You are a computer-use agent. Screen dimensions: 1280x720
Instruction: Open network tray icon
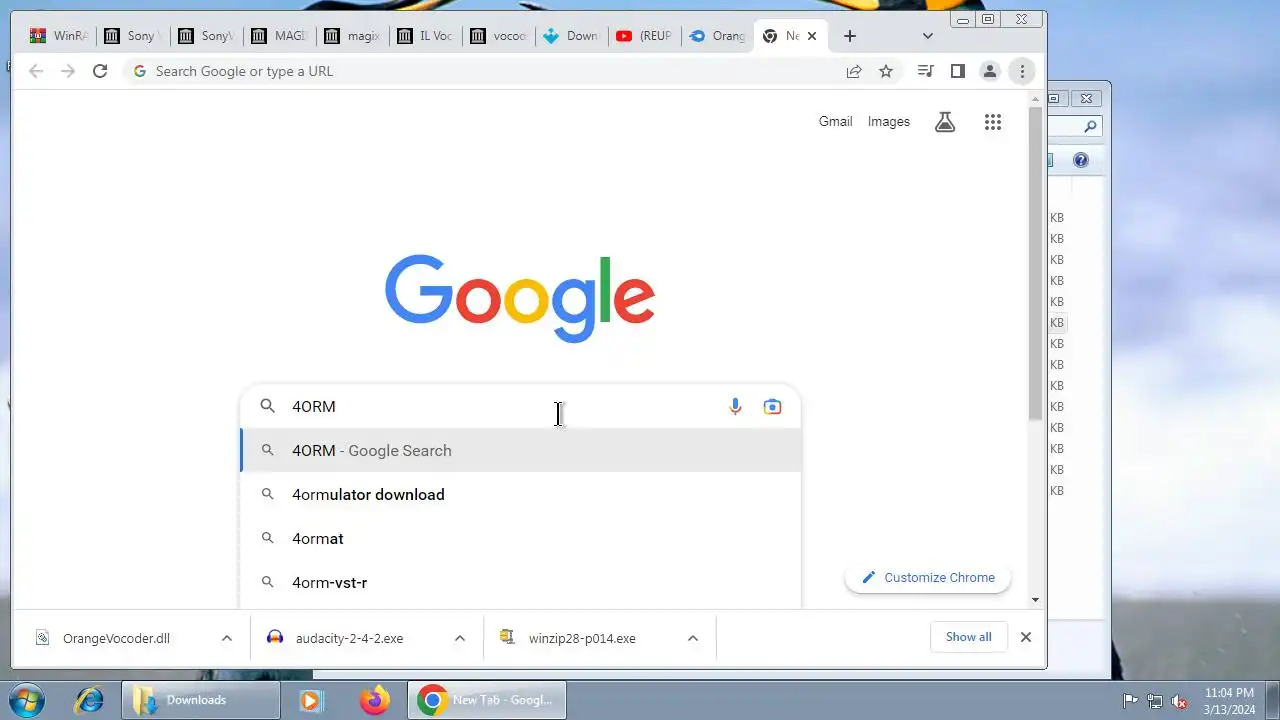1155,701
